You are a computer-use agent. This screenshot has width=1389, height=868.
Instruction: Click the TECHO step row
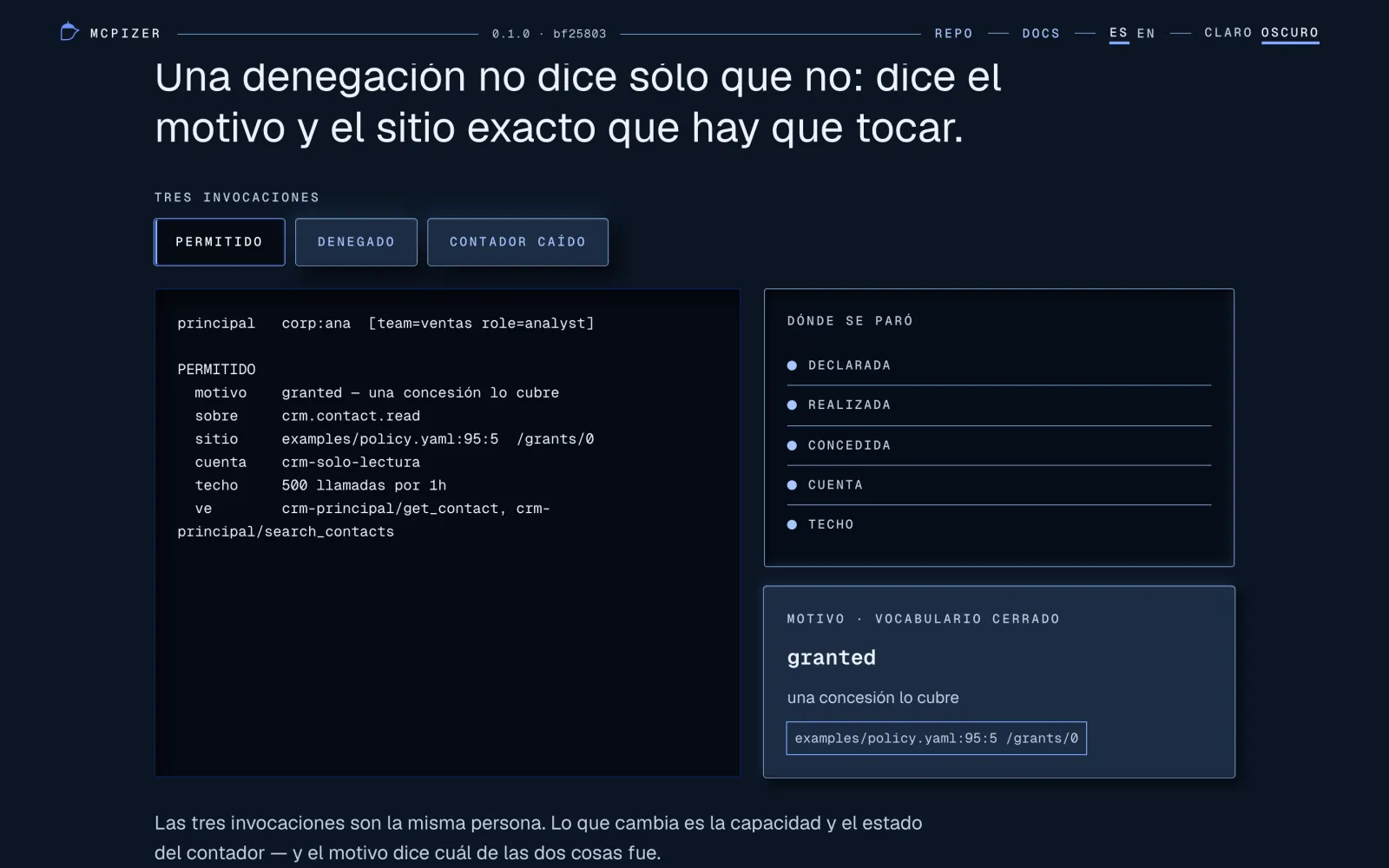tap(998, 524)
